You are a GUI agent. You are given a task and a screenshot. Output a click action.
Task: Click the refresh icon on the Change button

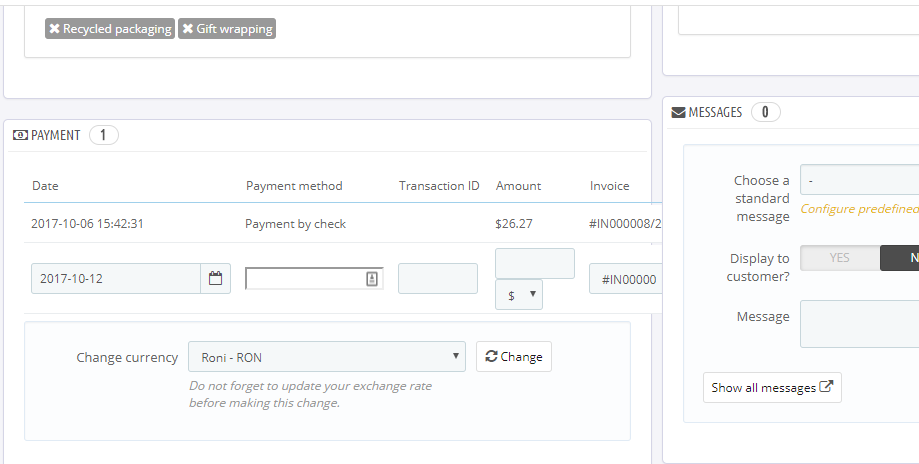click(490, 357)
